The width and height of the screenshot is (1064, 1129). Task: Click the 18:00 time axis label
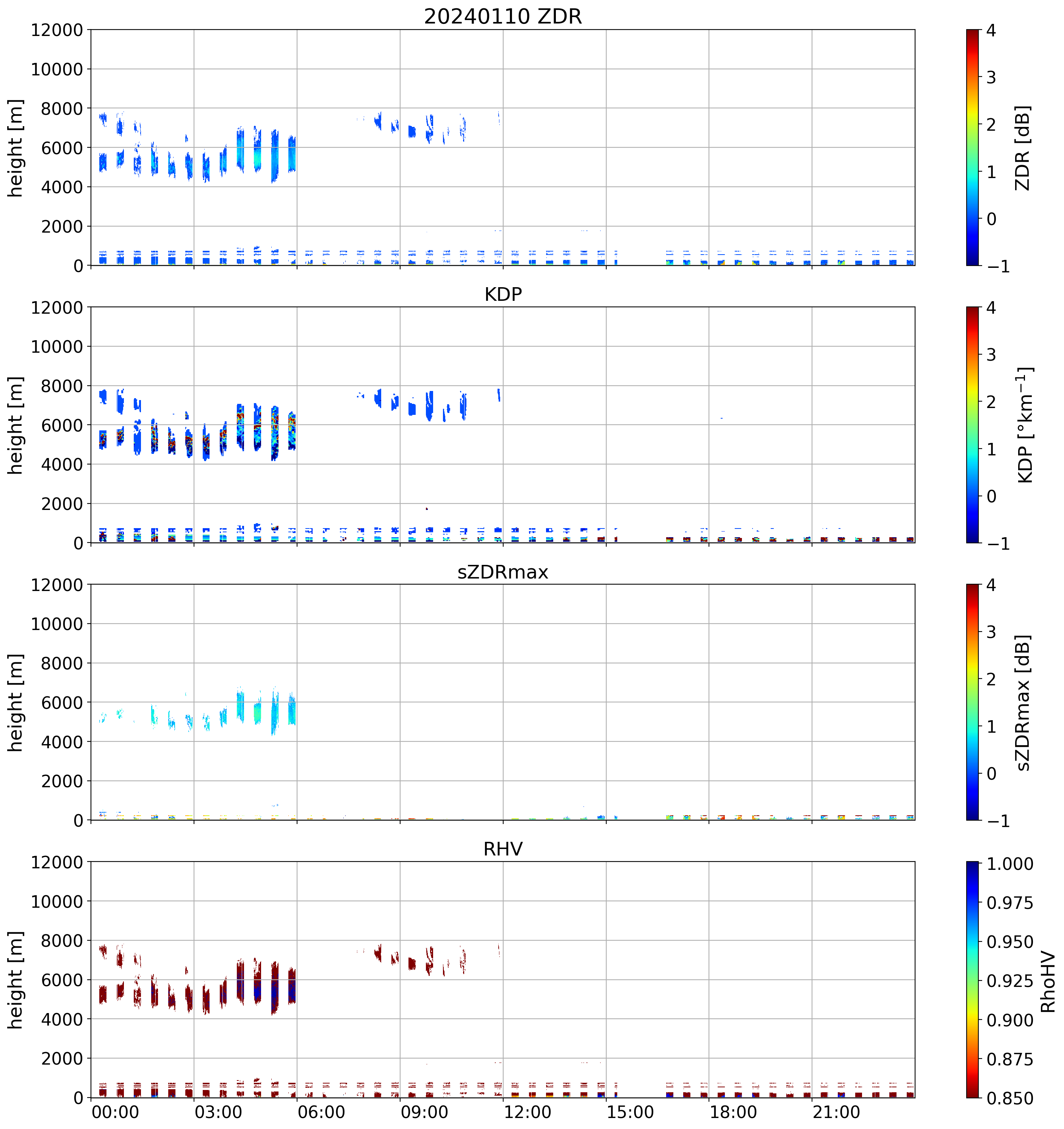click(x=733, y=1112)
